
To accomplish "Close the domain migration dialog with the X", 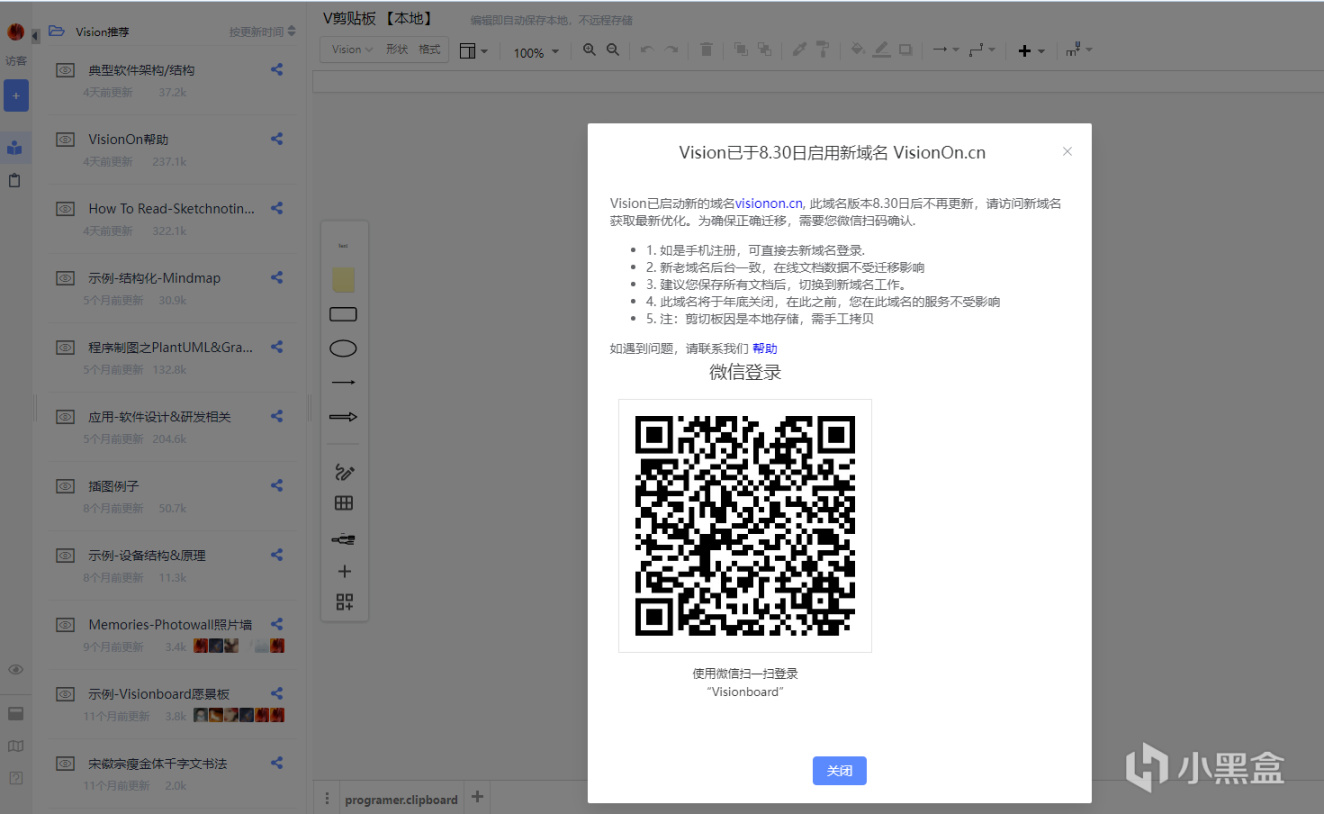I will click(x=1067, y=152).
